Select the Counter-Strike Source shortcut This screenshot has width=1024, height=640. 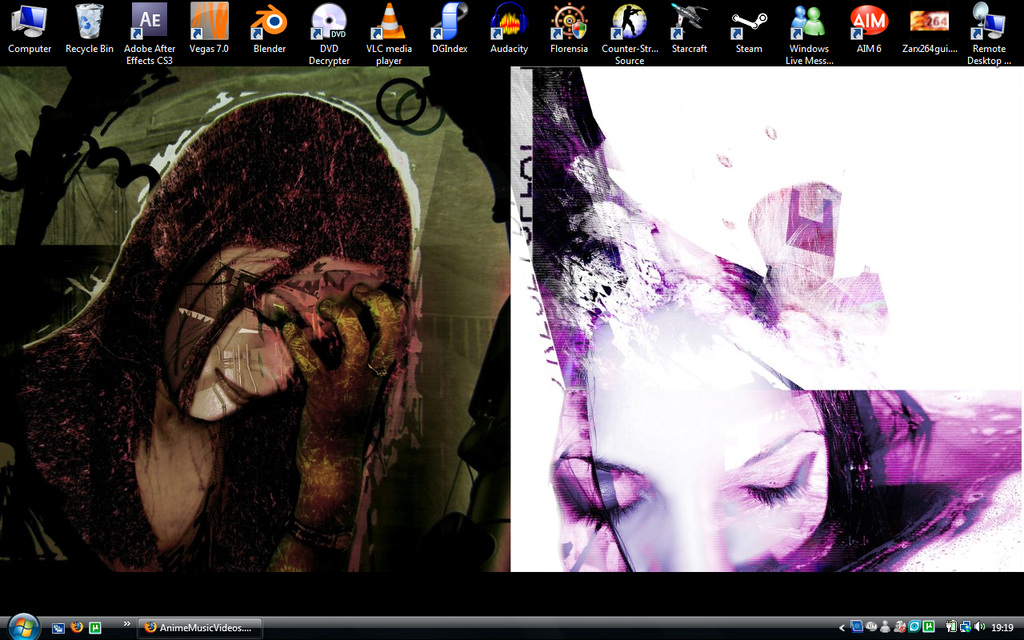[630, 34]
